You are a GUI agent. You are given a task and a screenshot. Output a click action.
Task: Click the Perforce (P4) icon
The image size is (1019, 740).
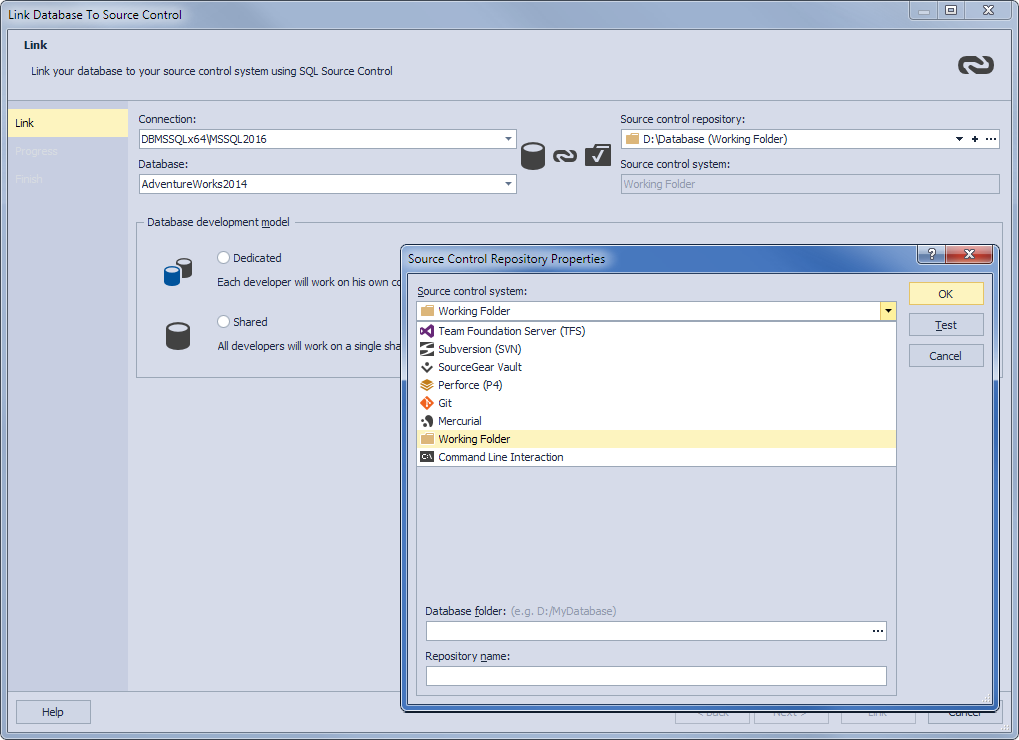tap(426, 385)
